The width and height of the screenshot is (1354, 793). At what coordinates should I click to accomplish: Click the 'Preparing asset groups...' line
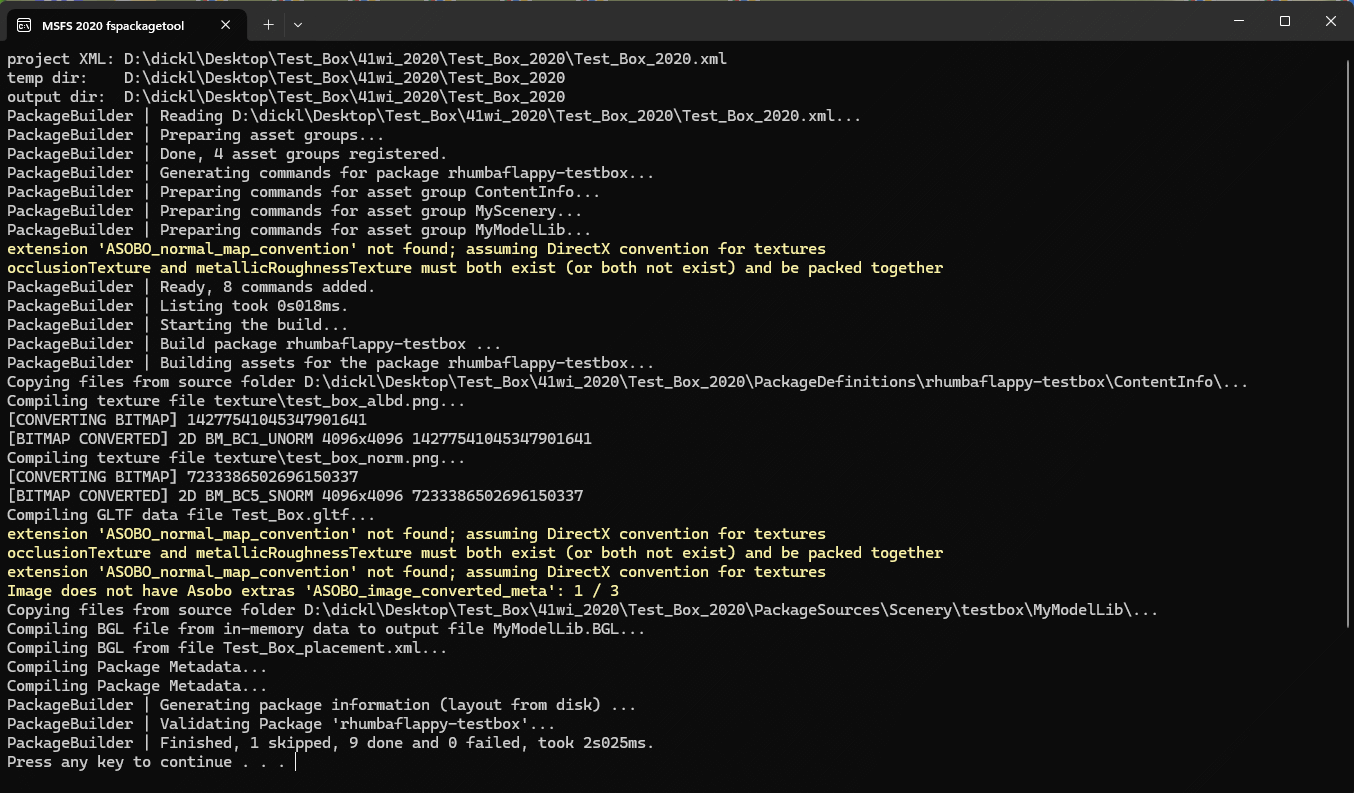pyautogui.click(x=196, y=135)
